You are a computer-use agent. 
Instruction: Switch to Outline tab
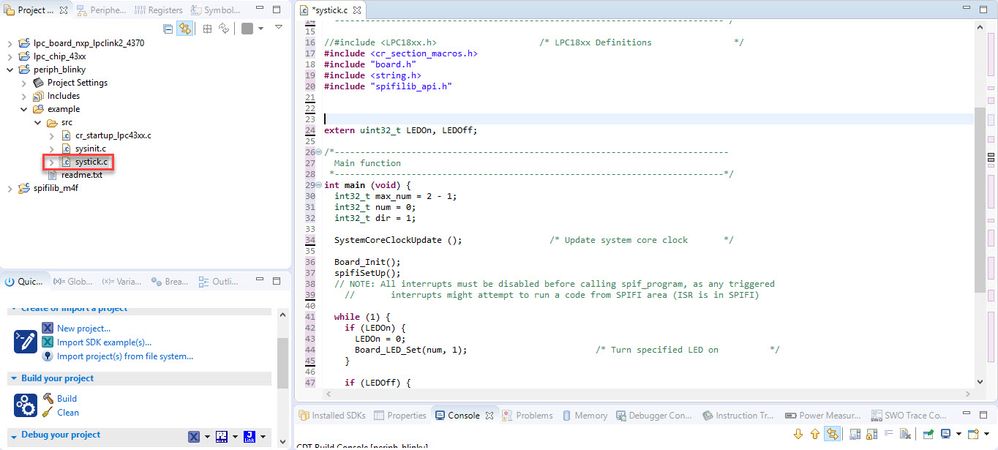click(219, 281)
